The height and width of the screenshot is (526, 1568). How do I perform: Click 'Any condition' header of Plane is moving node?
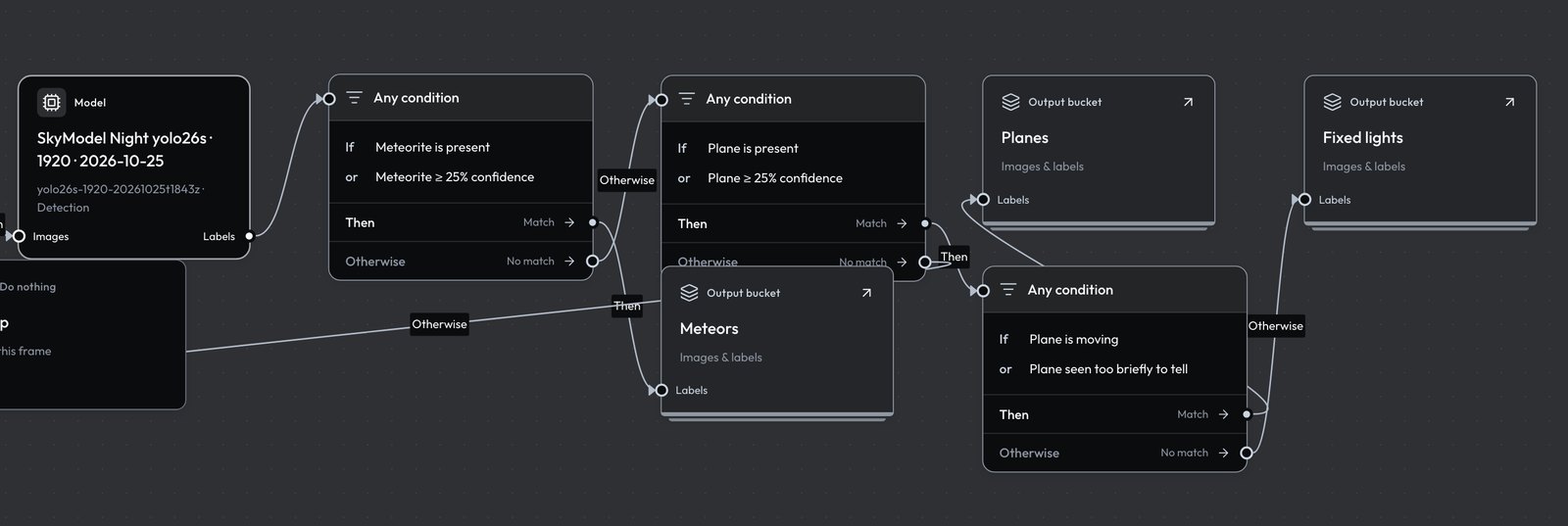pos(1070,290)
